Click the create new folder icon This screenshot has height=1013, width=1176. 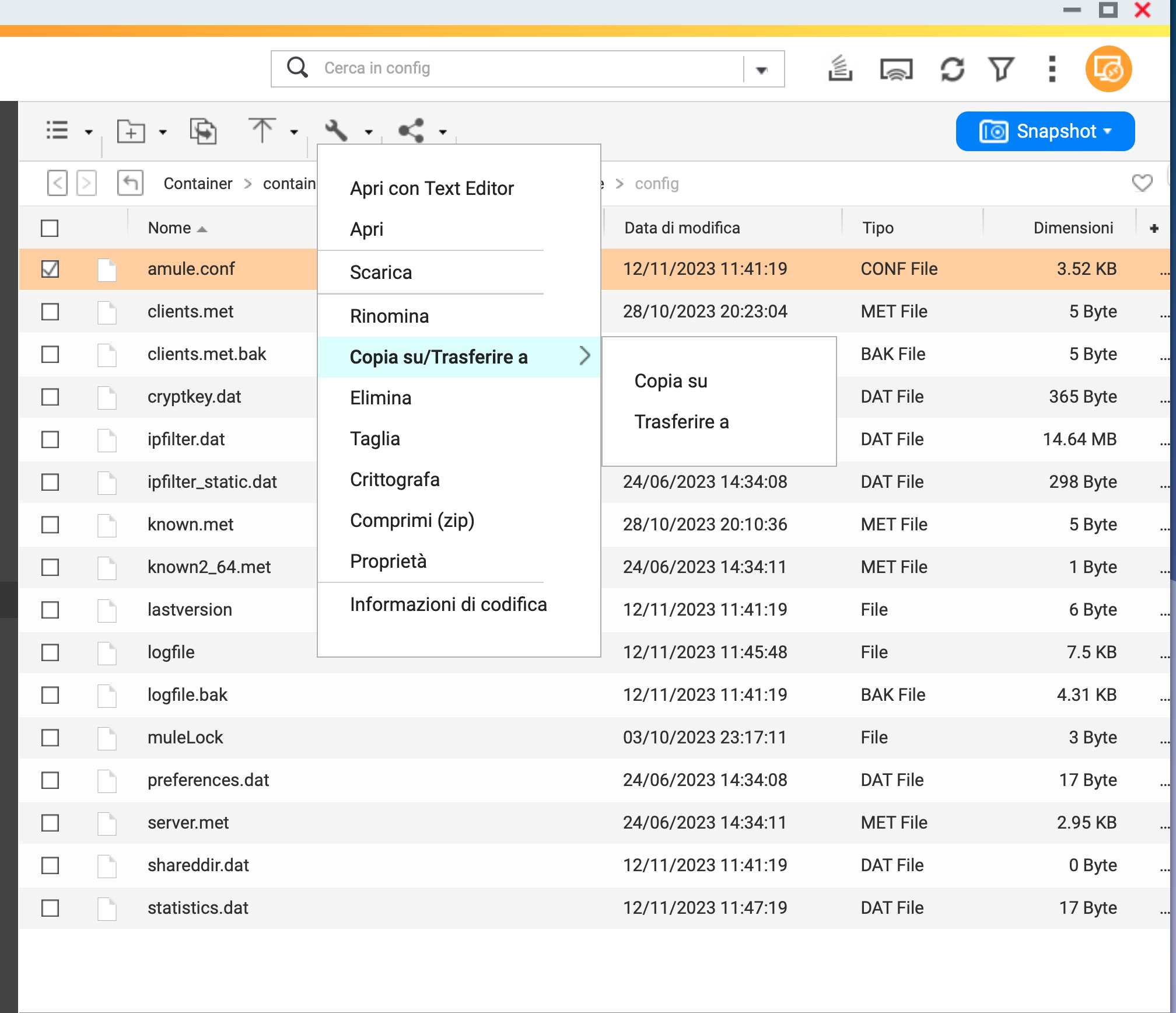point(131,131)
